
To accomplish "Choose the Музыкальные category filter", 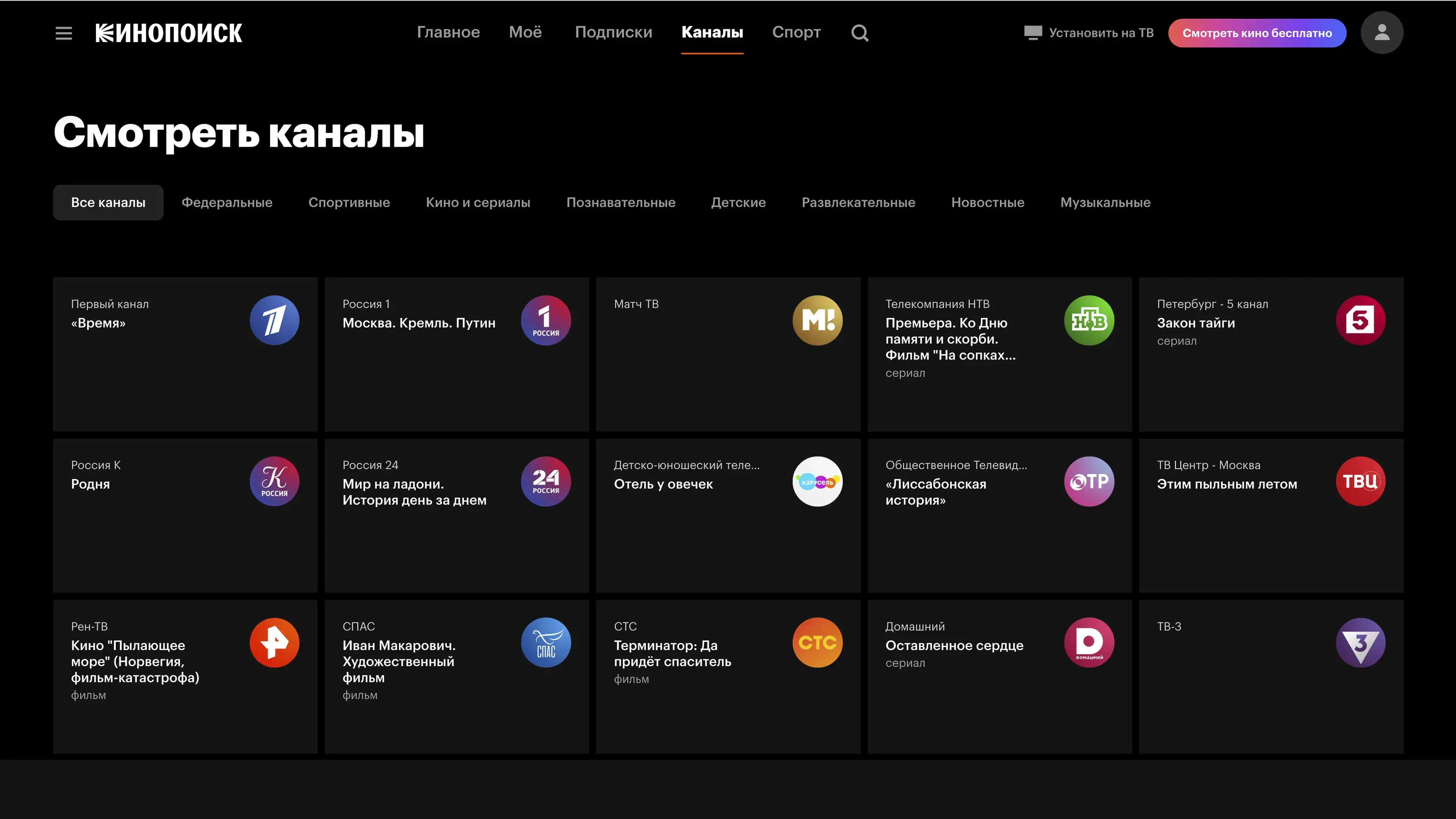I will click(1105, 202).
